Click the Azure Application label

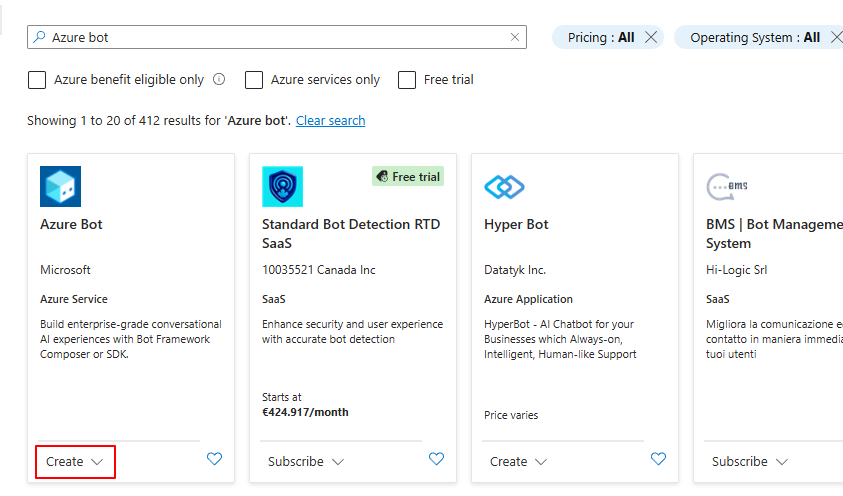[x=528, y=299]
